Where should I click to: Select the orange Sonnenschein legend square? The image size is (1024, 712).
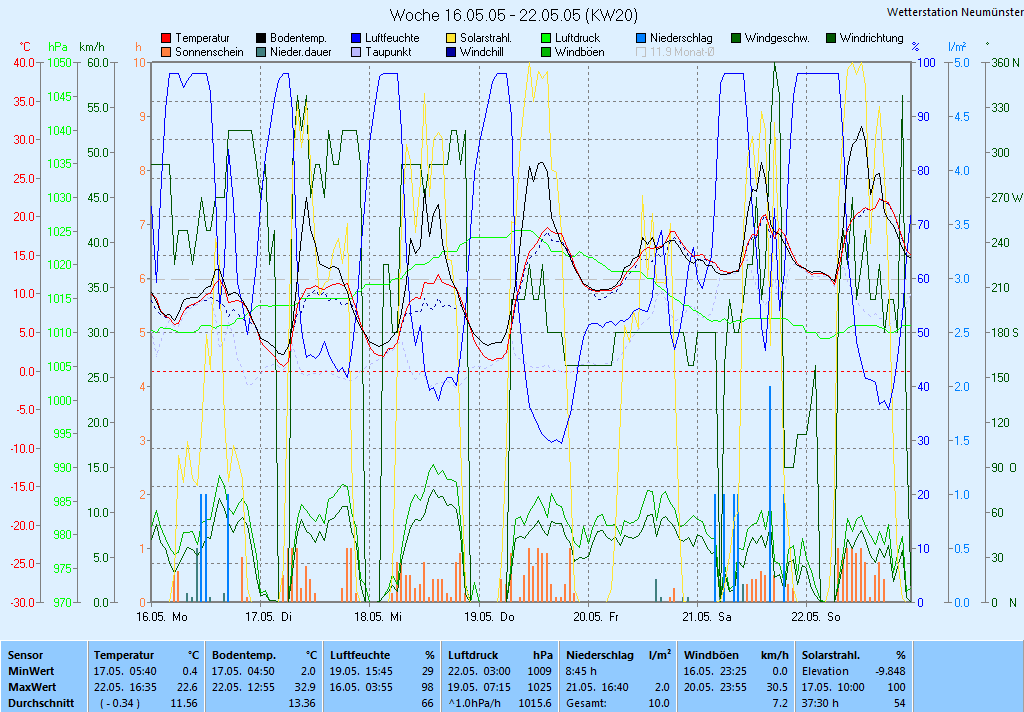click(x=166, y=52)
